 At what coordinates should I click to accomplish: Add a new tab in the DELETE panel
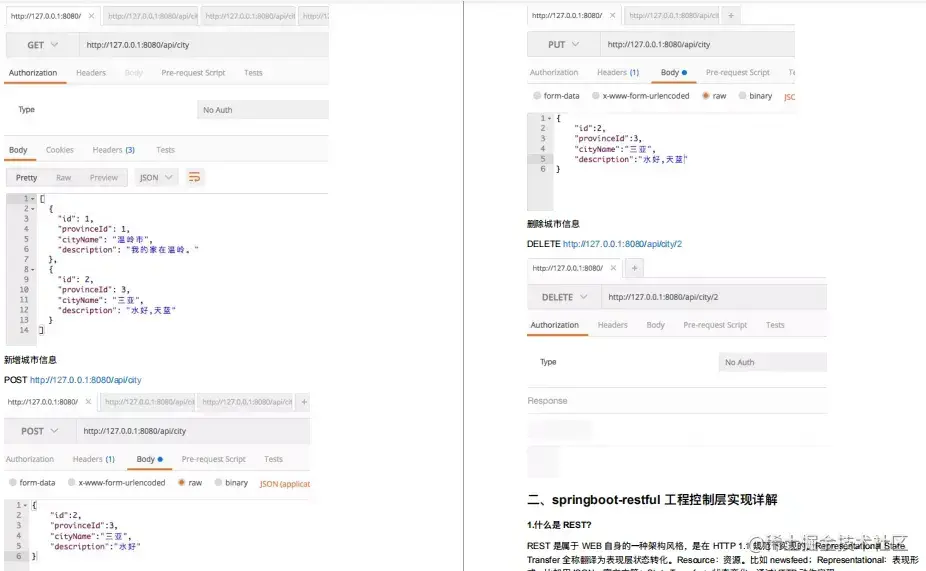pyautogui.click(x=634, y=268)
